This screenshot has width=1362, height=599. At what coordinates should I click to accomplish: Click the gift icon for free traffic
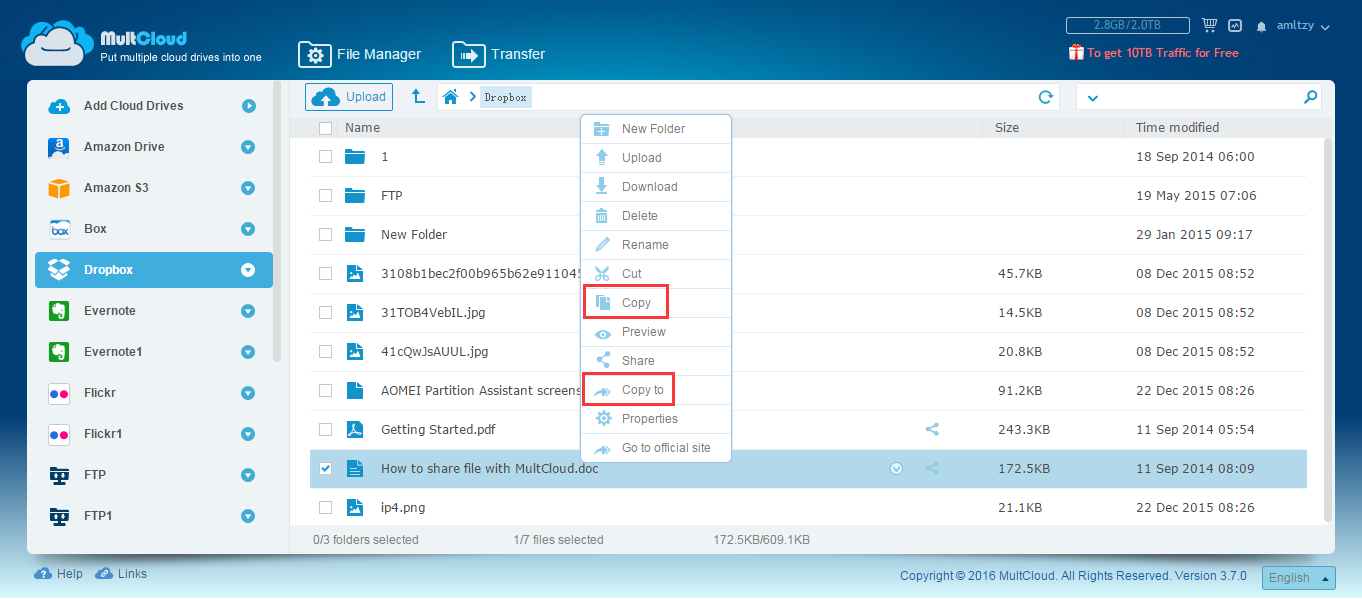pos(1076,52)
